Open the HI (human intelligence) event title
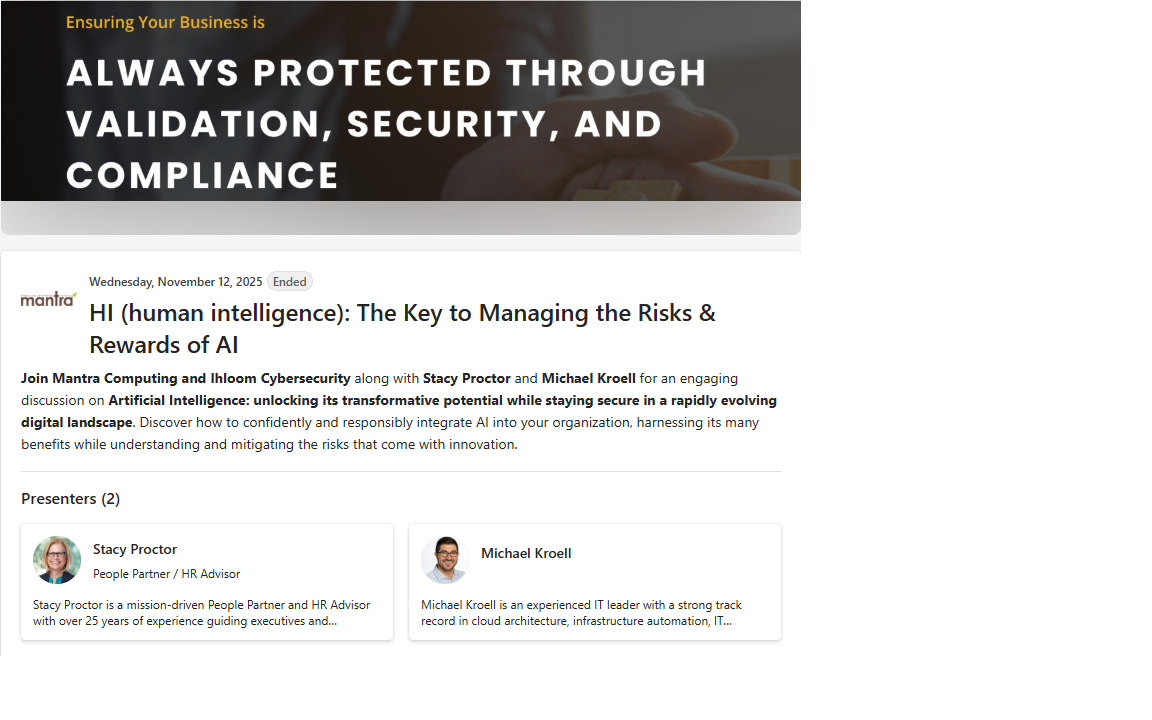Screen dimensions: 1152x720 [x=402, y=328]
